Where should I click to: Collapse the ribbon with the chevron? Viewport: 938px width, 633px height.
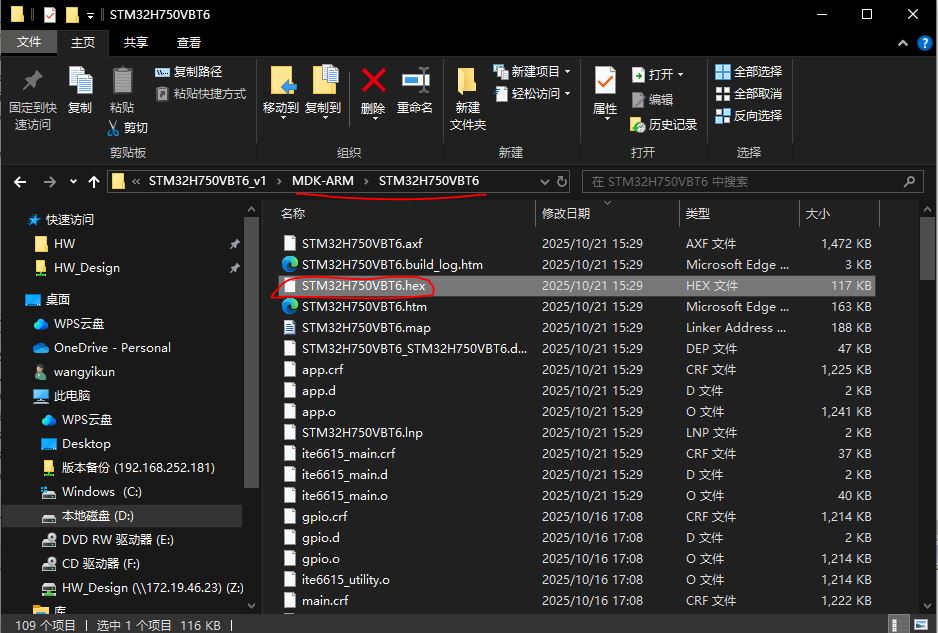[903, 43]
